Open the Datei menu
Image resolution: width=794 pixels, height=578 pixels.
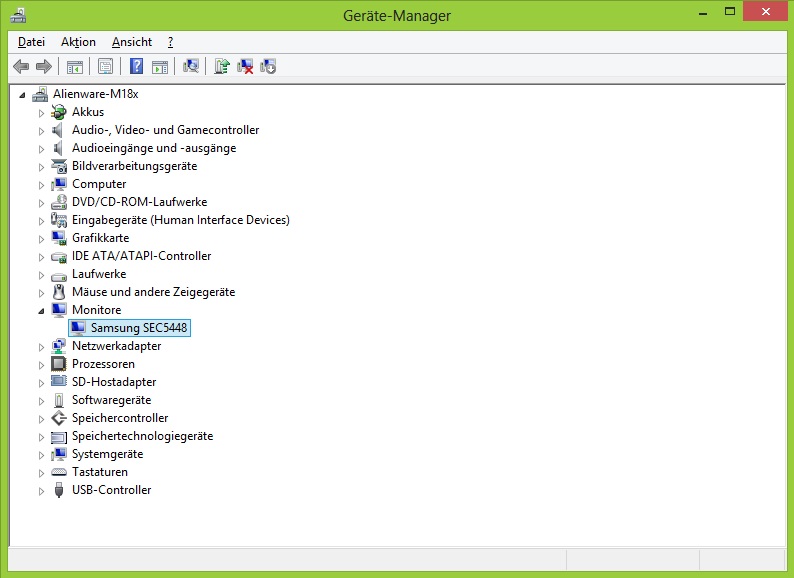[x=31, y=42]
